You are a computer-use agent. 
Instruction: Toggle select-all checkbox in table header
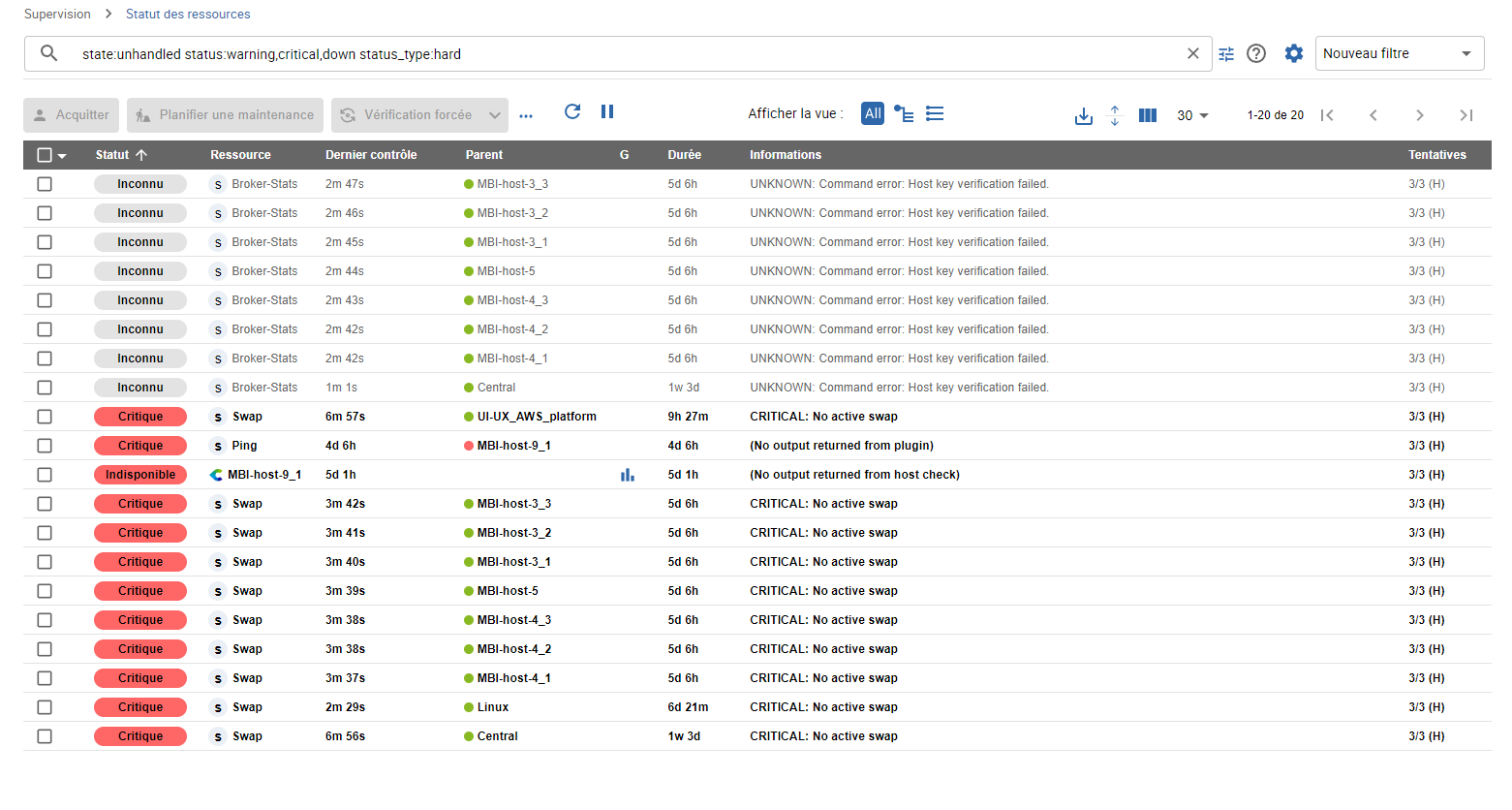45,155
